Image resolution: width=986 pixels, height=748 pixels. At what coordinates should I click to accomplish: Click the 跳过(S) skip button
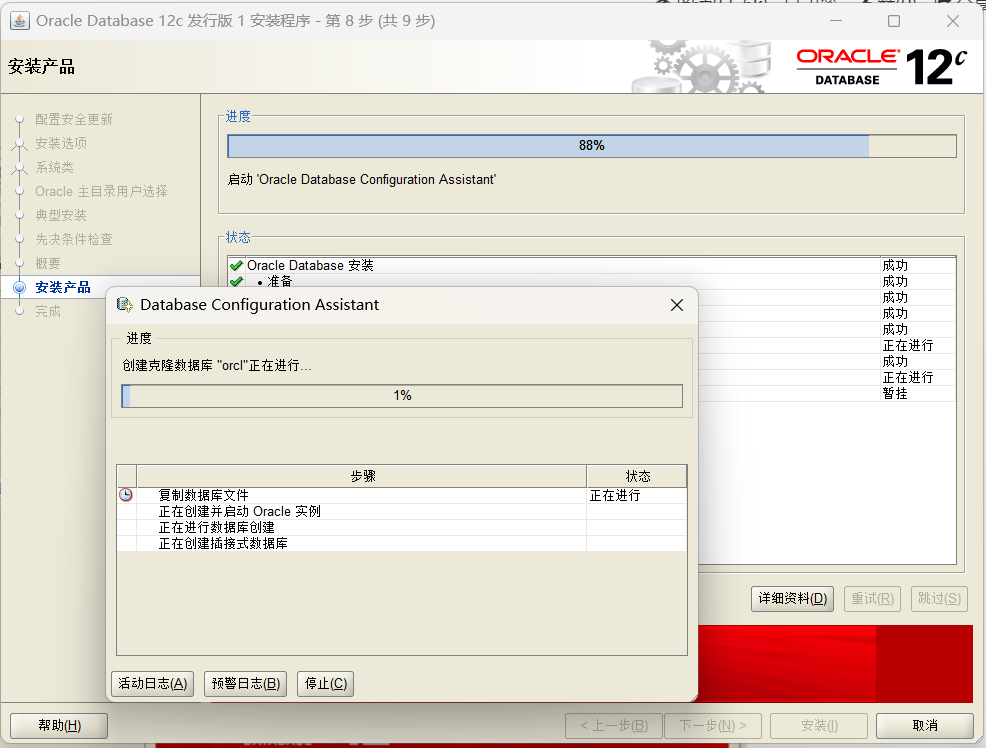tap(939, 598)
